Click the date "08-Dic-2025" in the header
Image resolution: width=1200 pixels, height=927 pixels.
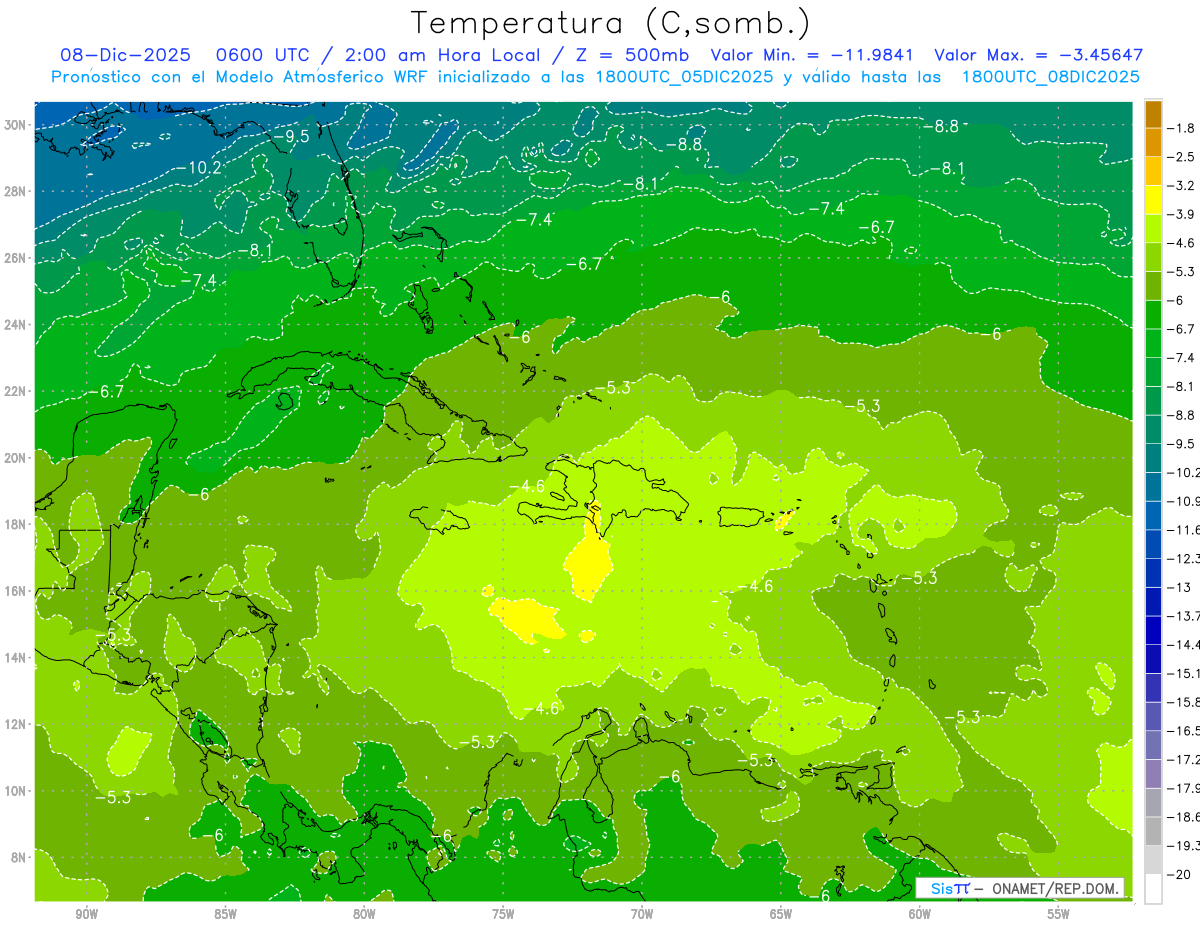click(123, 55)
